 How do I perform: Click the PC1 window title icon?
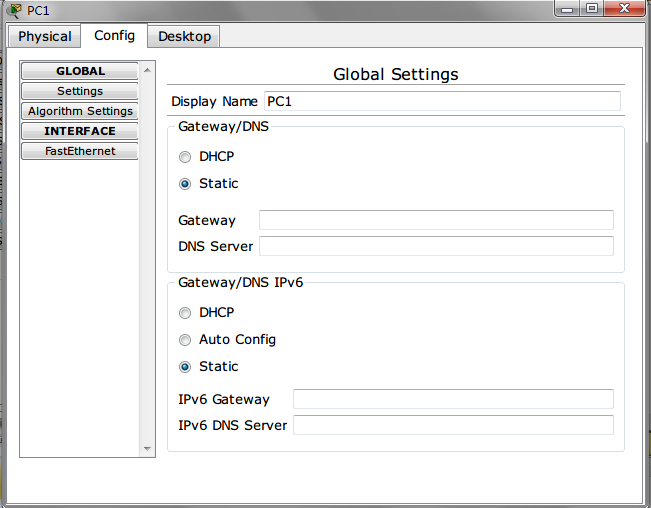tap(15, 10)
